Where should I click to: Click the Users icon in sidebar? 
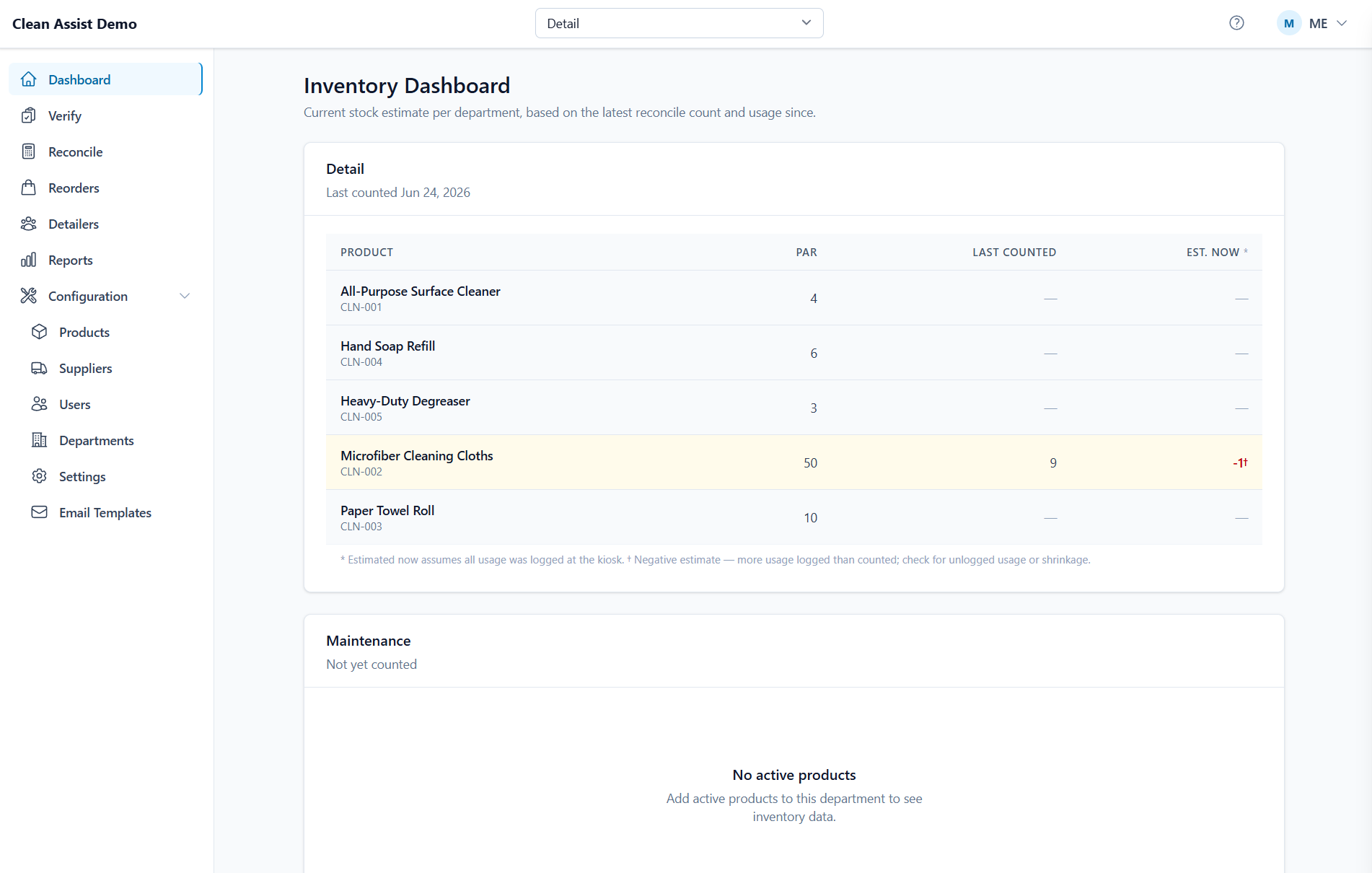[x=40, y=404]
